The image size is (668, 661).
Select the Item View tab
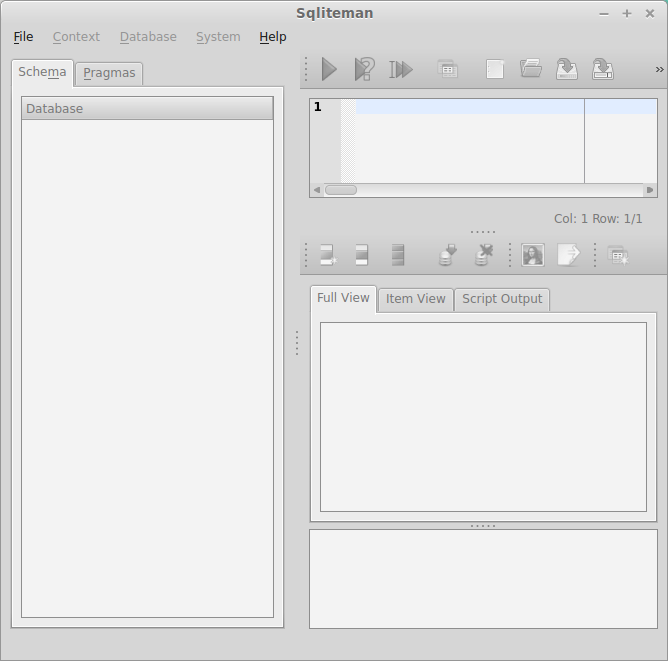[415, 299]
